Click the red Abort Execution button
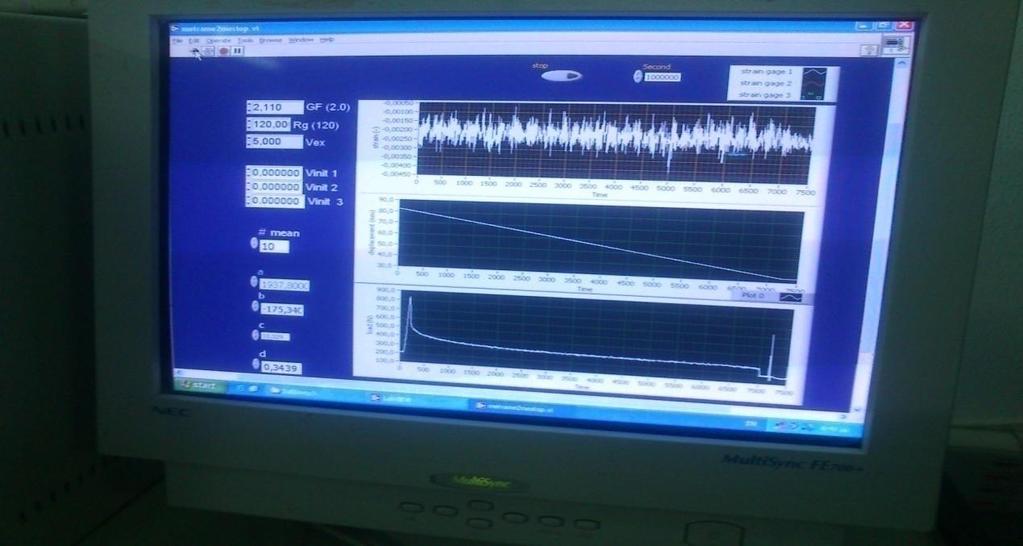1023x546 pixels. coord(223,50)
